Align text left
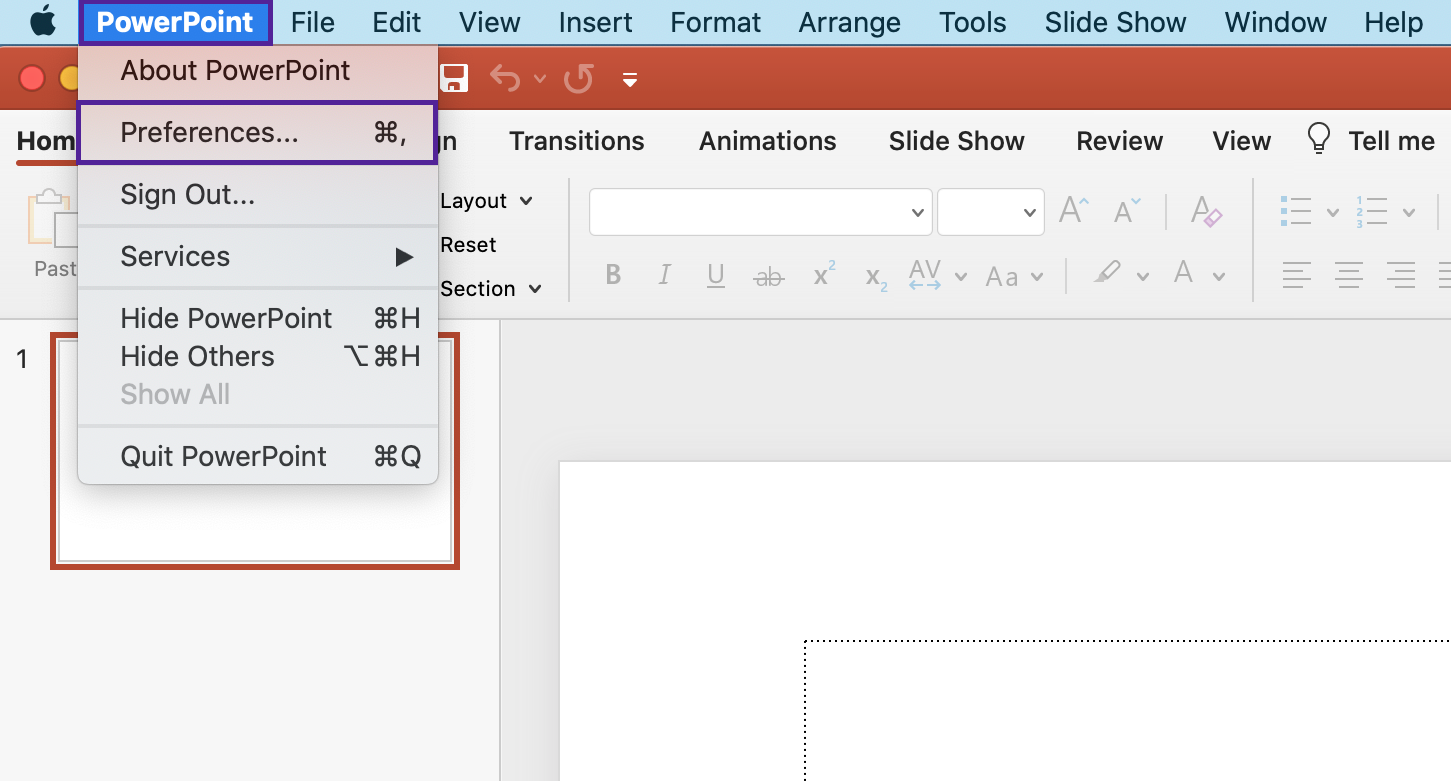Screen dimensions: 1451x781 (x=1297, y=275)
